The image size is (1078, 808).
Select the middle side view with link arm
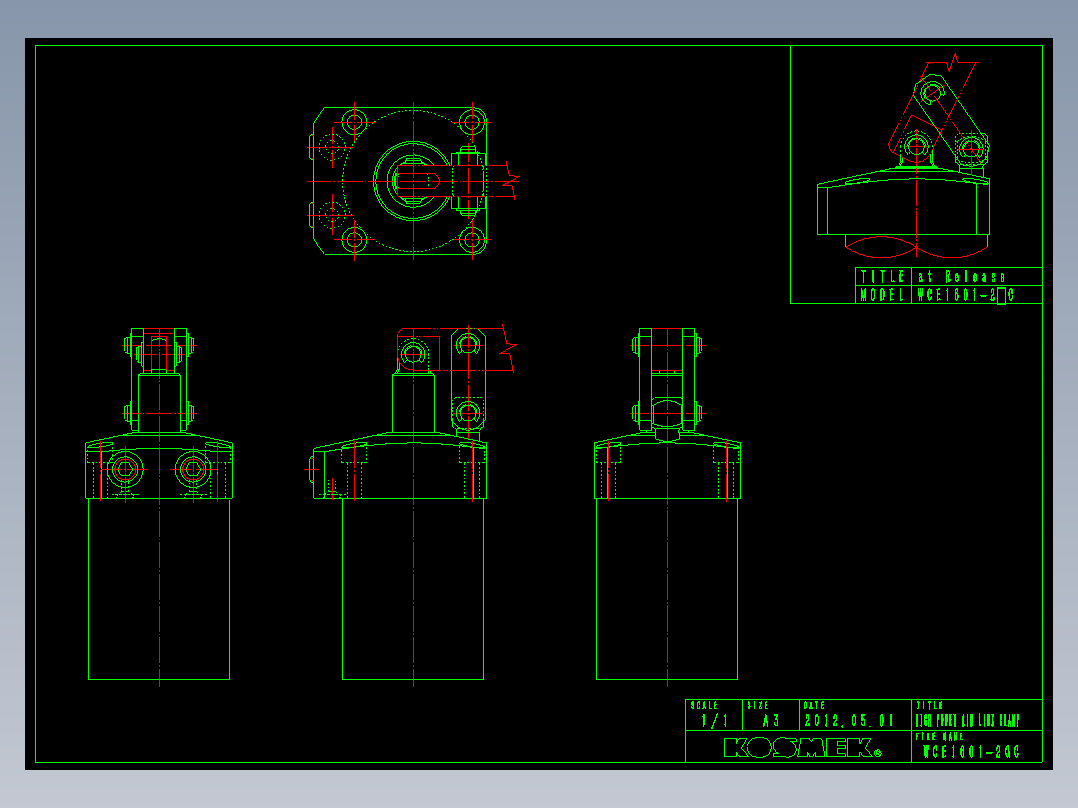[x=411, y=505]
